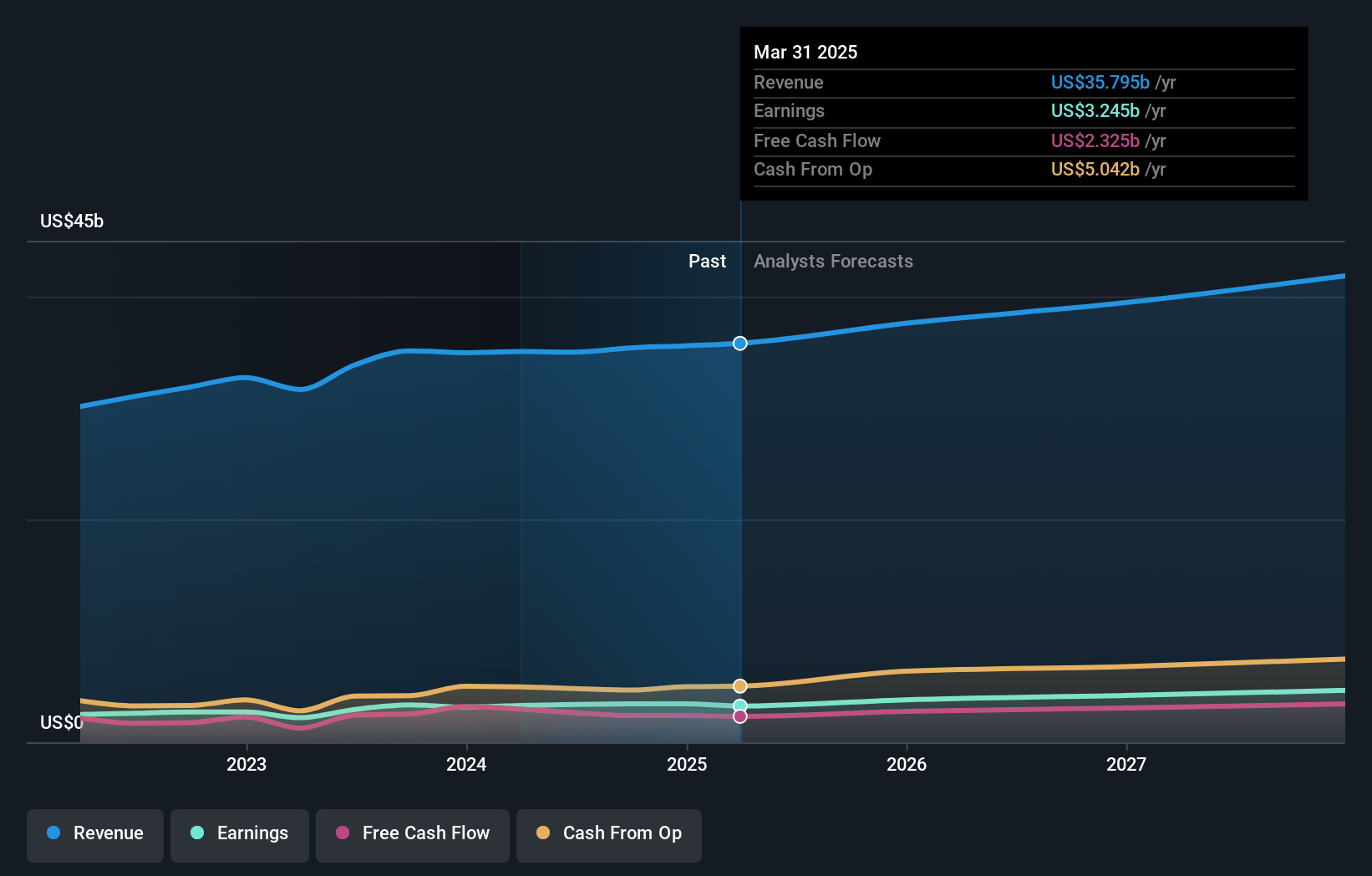This screenshot has height=876, width=1372.
Task: Click the Earnings row label in tooltip
Action: click(789, 111)
